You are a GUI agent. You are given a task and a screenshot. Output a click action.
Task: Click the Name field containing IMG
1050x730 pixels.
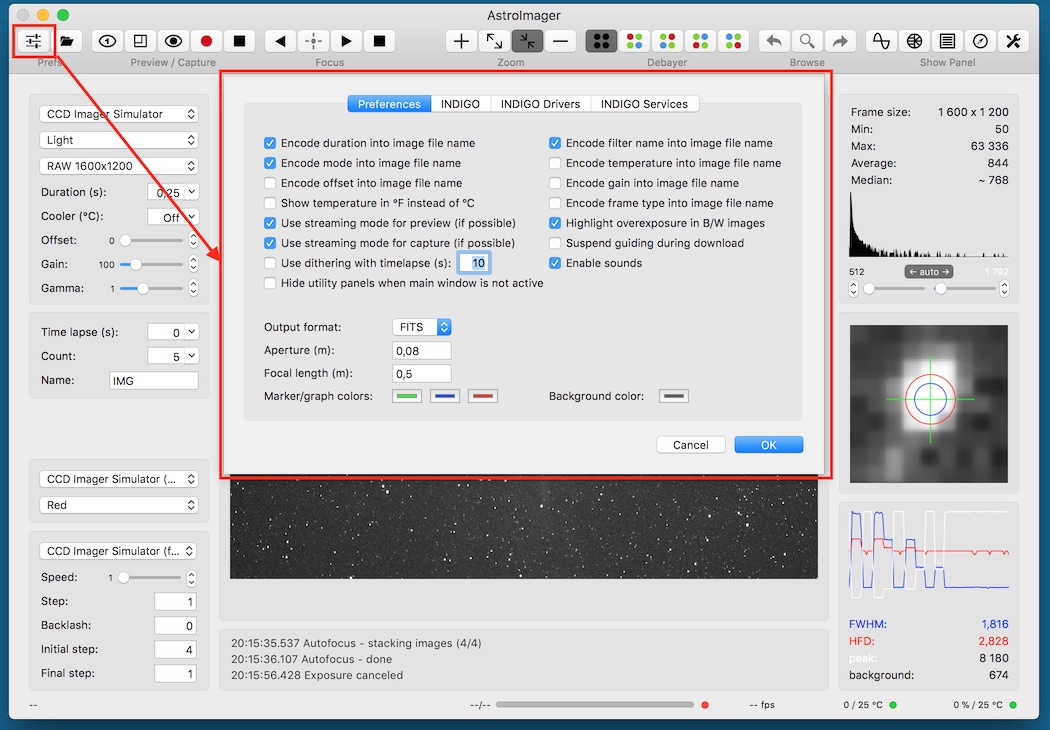153,380
